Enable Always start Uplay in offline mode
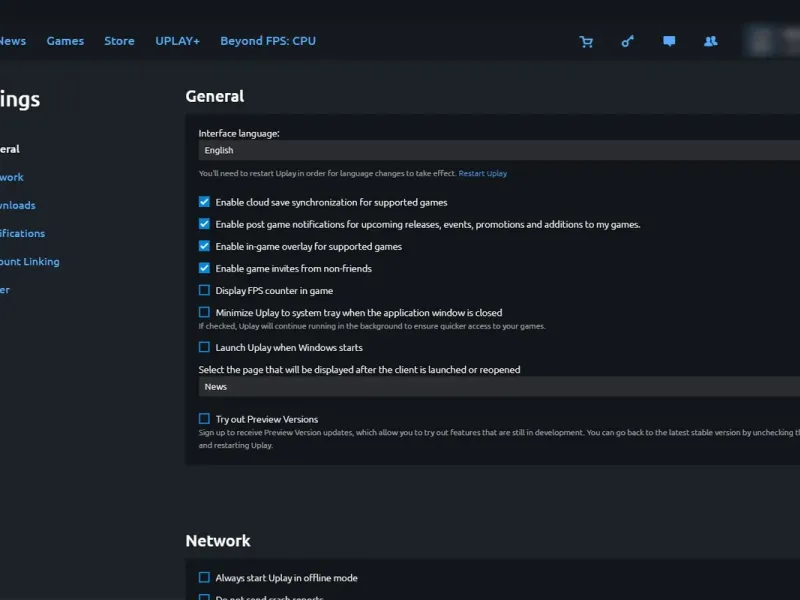 (204, 578)
